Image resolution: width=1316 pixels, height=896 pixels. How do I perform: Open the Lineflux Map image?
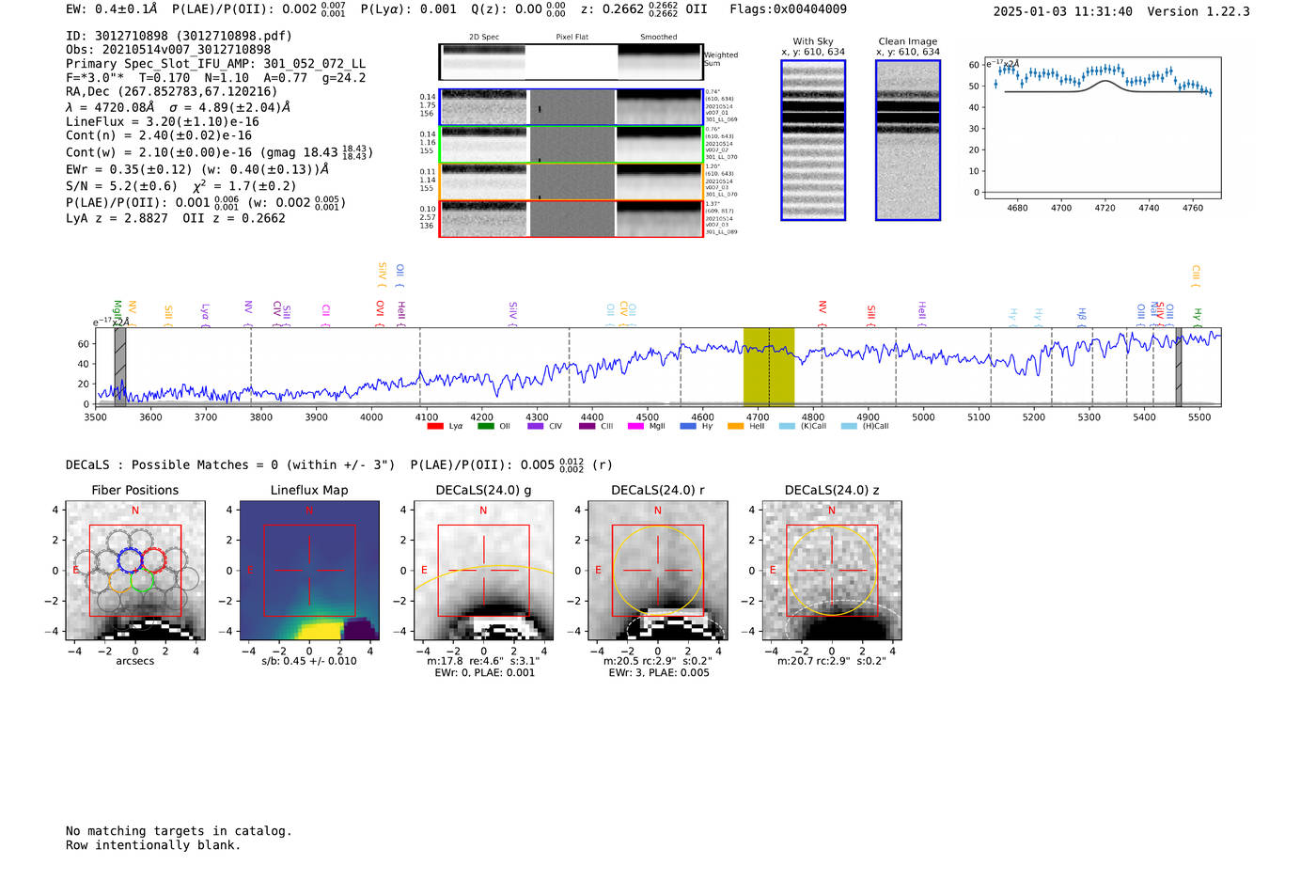pyautogui.click(x=309, y=571)
